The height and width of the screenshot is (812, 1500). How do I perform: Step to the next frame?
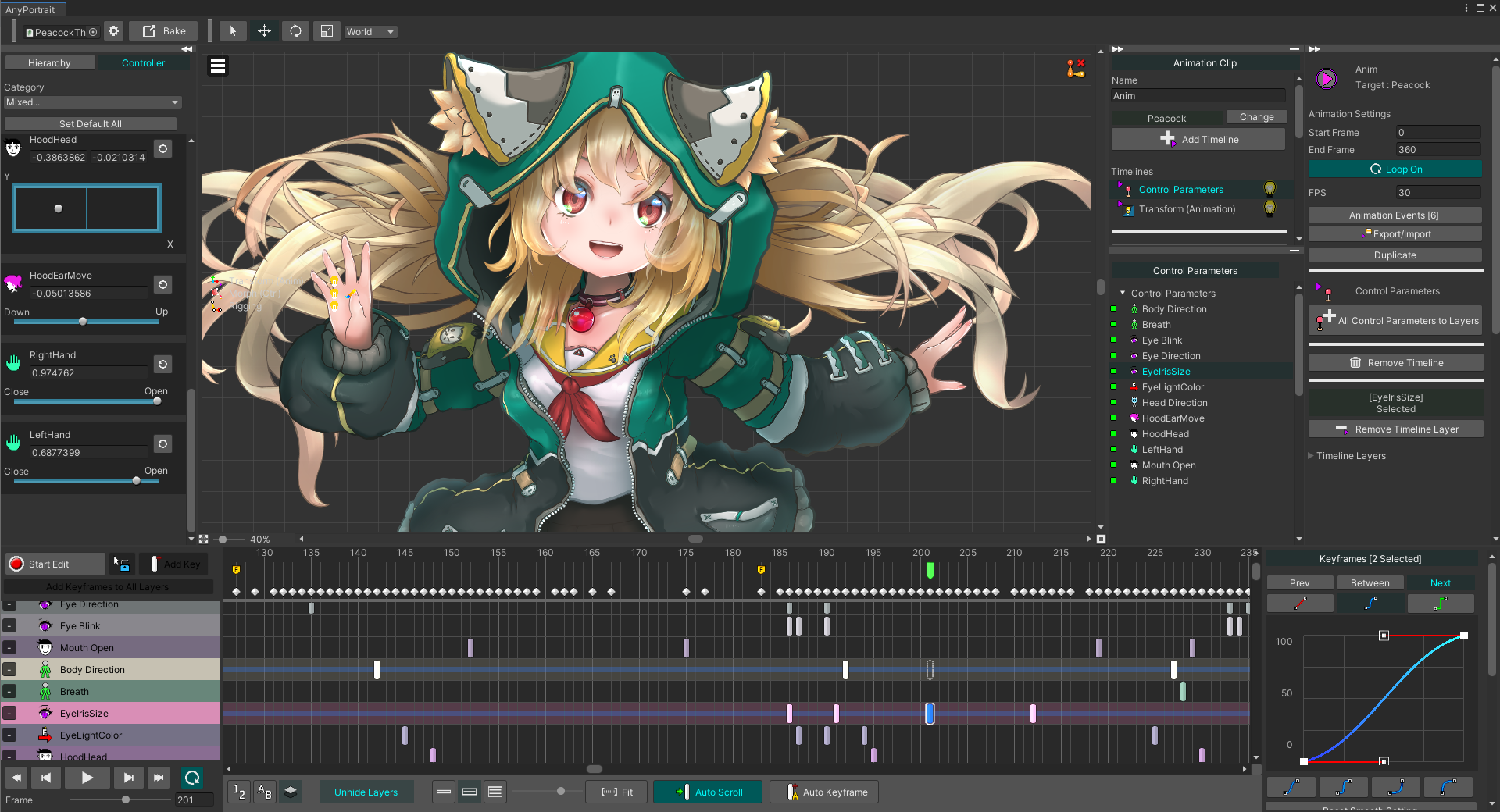128,778
